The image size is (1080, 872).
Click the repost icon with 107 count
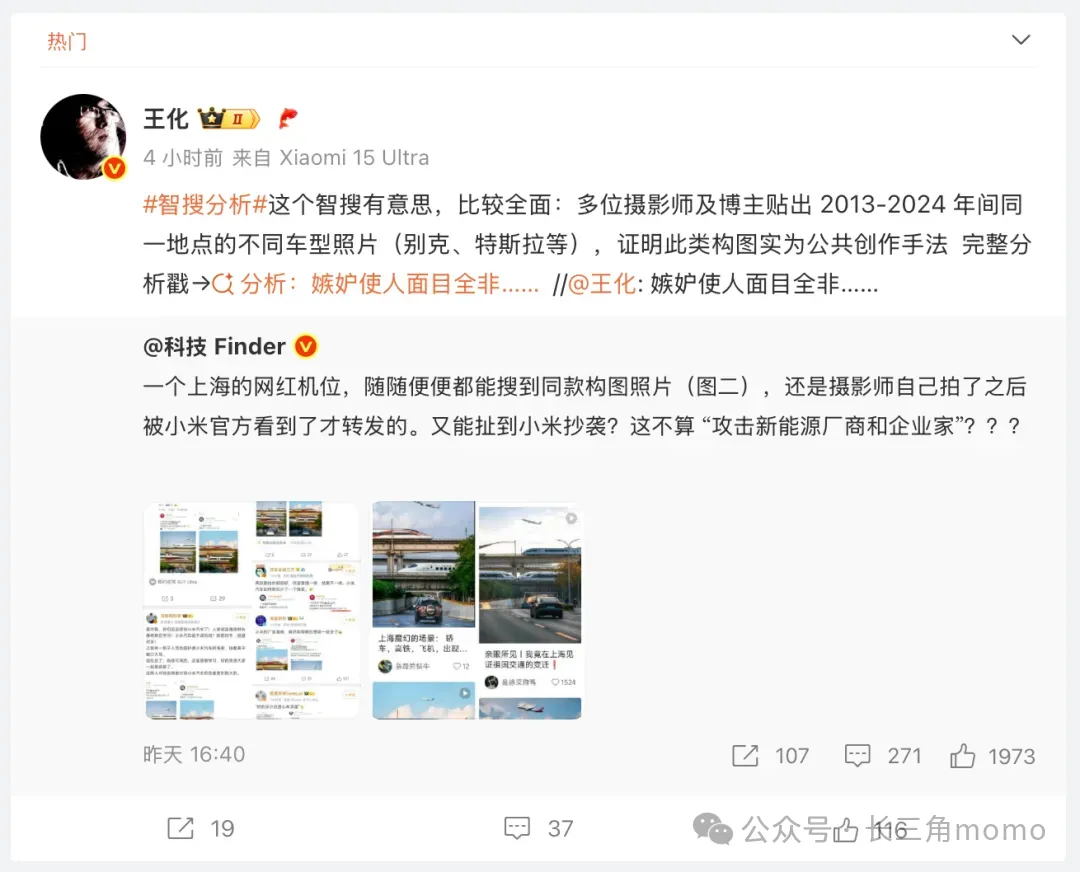[745, 756]
